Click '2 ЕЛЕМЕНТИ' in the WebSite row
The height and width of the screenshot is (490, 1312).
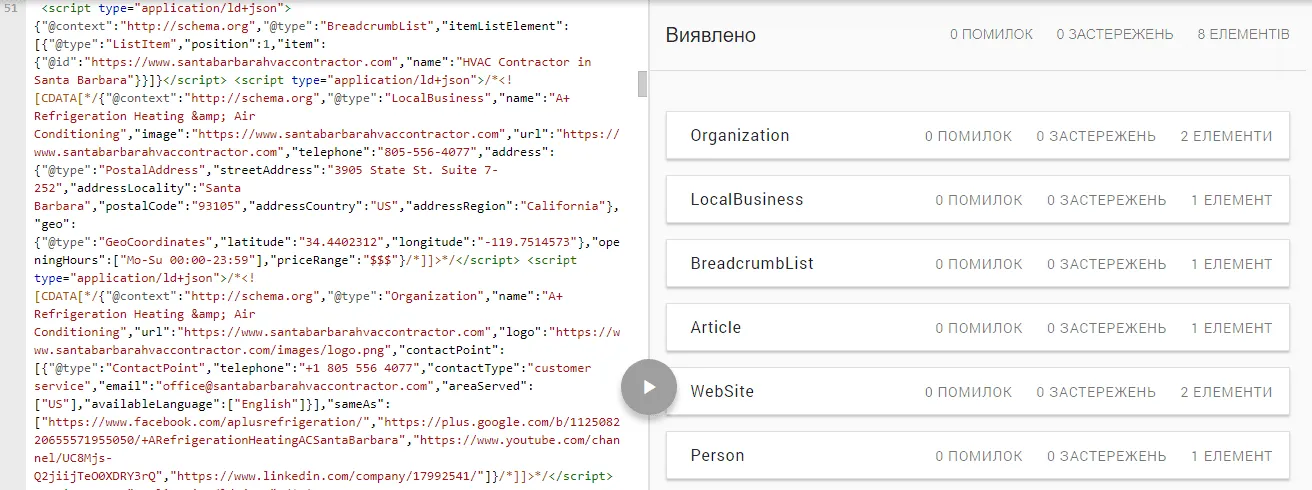(x=1226, y=392)
